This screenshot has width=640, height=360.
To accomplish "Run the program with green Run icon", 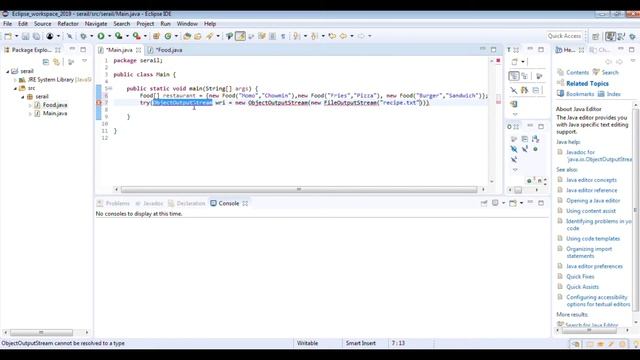I will (x=101, y=36).
